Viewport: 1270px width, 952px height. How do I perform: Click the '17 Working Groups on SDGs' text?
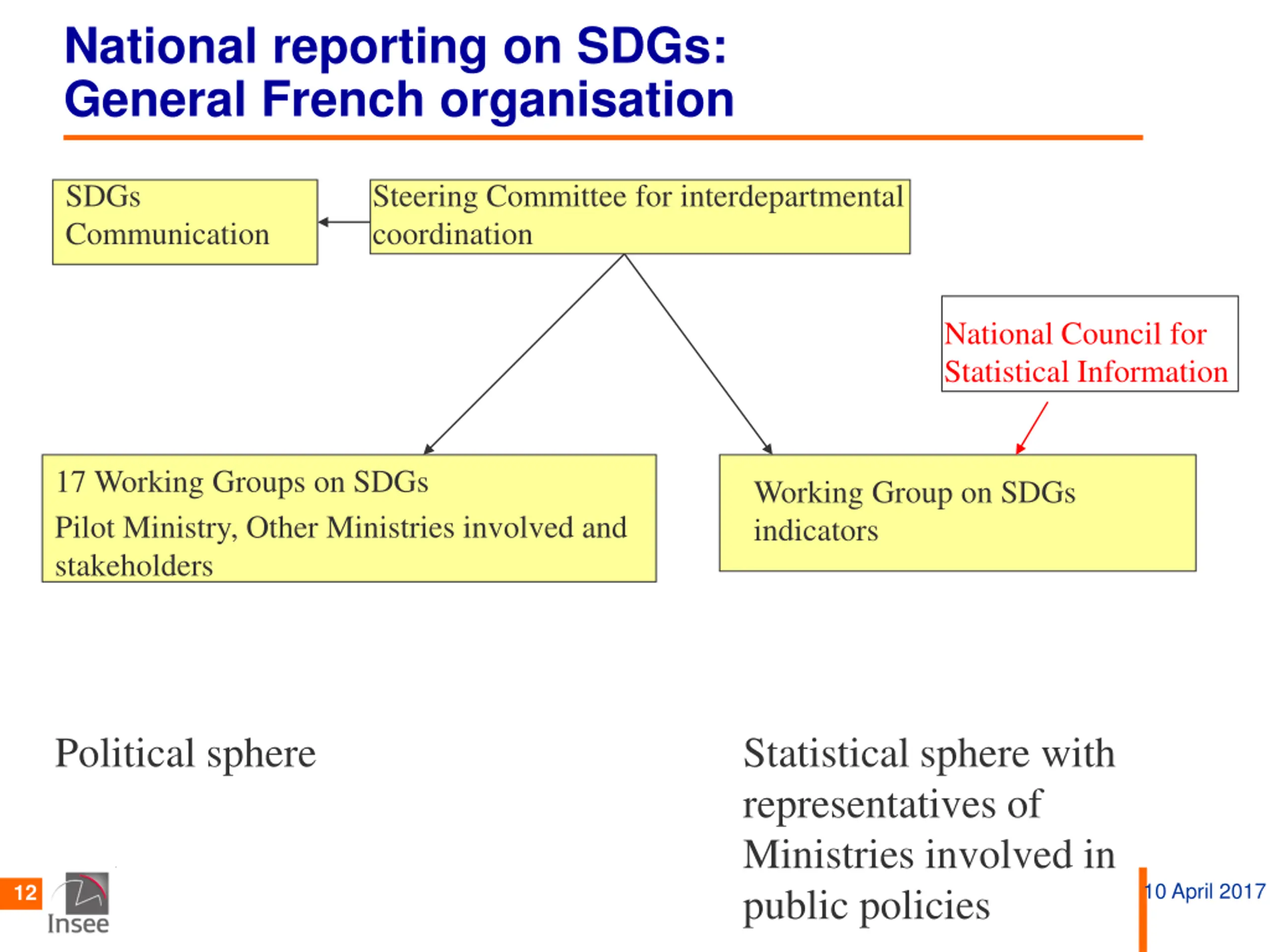point(242,482)
